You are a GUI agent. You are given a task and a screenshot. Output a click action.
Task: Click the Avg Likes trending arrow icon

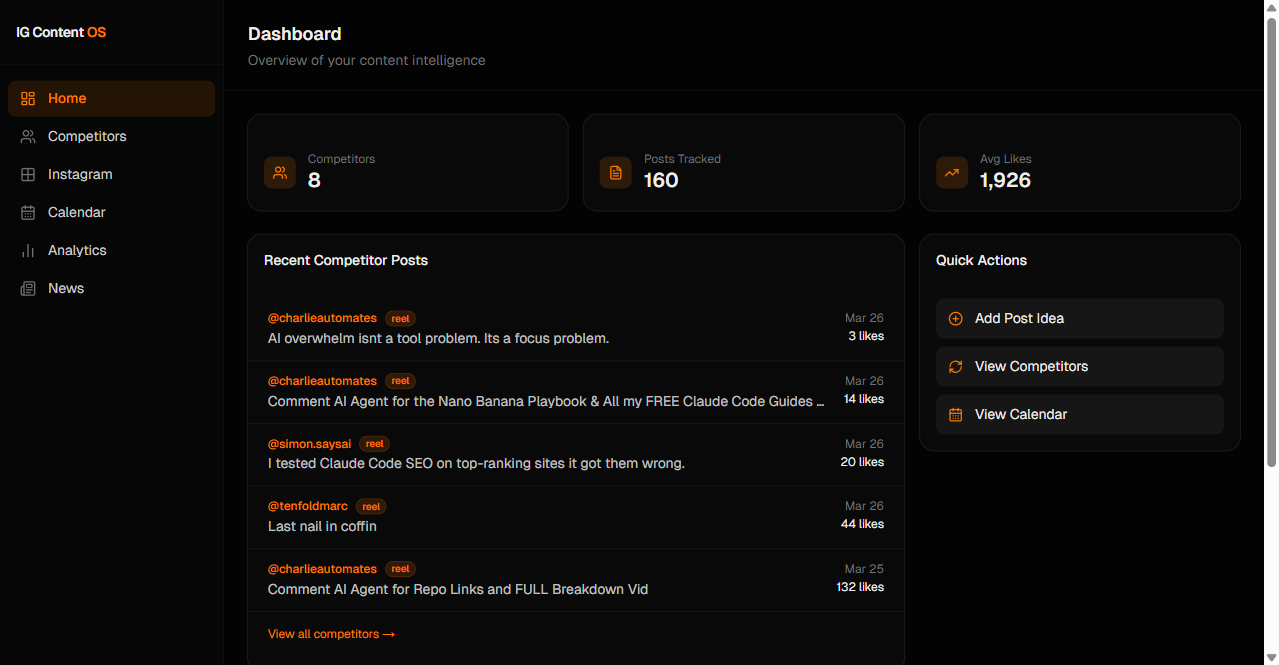pos(952,172)
